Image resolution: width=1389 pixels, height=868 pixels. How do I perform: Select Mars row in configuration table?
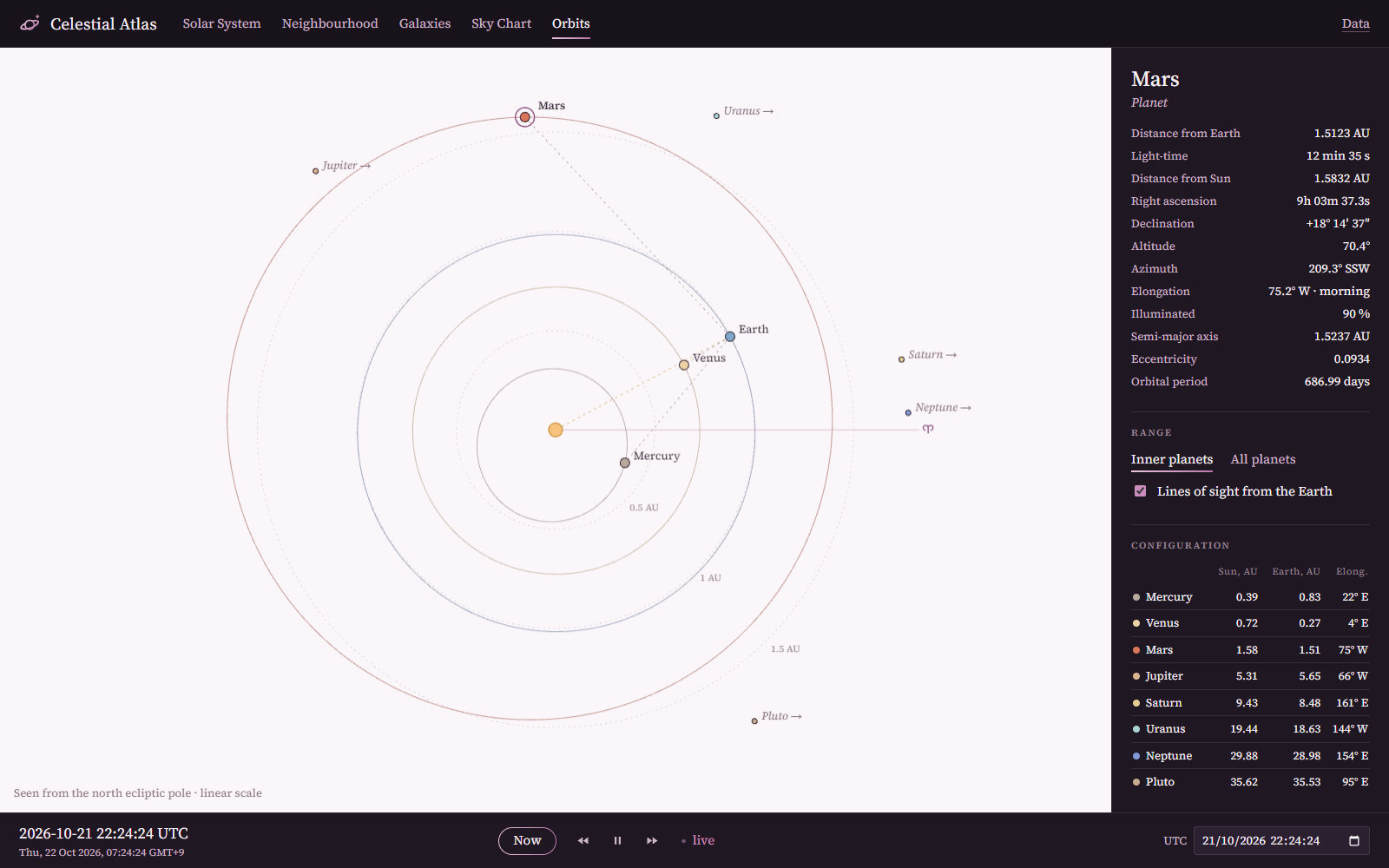click(x=1250, y=650)
